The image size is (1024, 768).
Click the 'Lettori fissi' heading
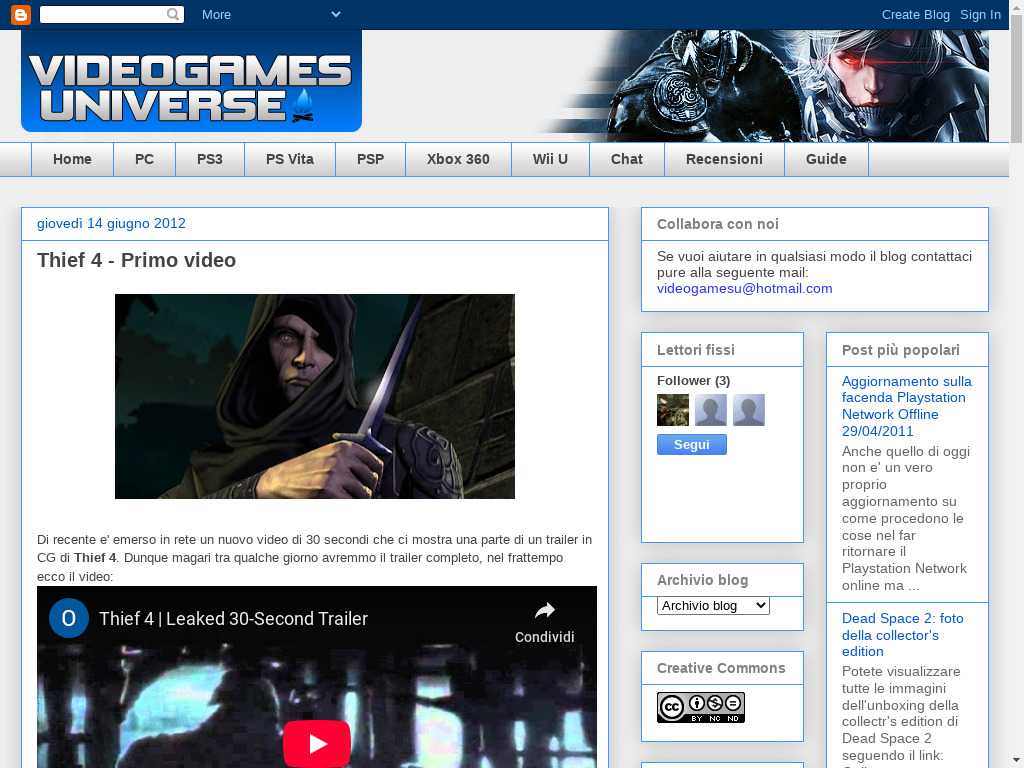click(x=696, y=350)
